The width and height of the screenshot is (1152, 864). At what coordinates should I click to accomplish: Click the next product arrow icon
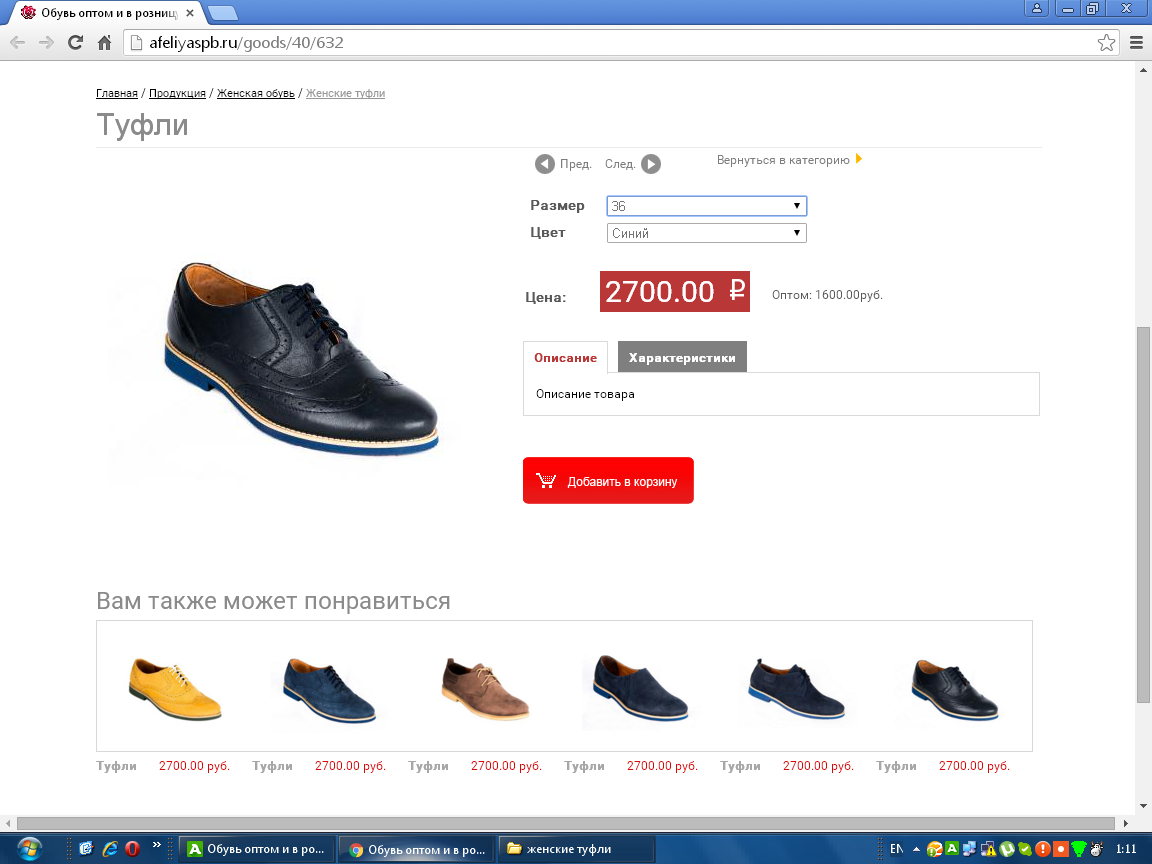[650, 164]
